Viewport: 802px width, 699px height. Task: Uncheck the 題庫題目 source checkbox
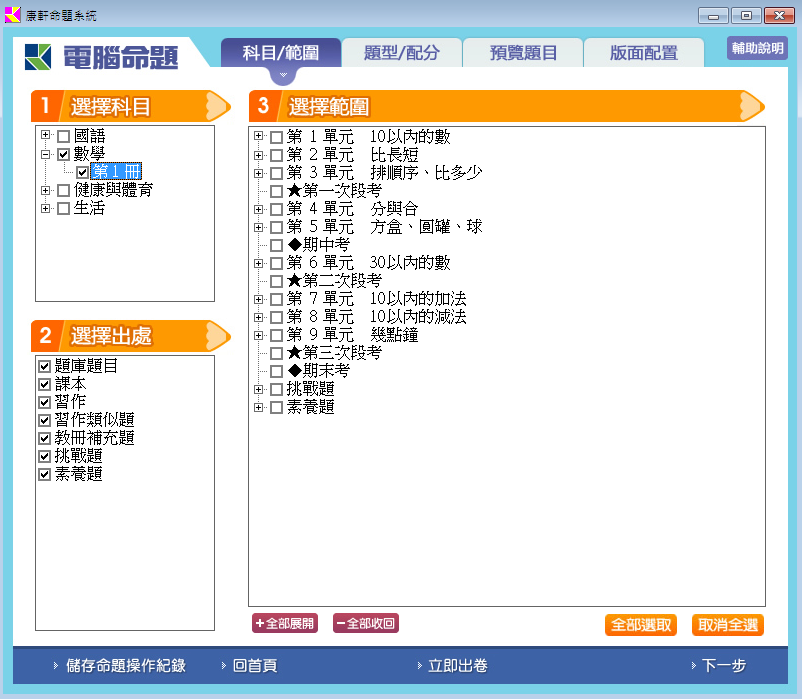point(44,367)
